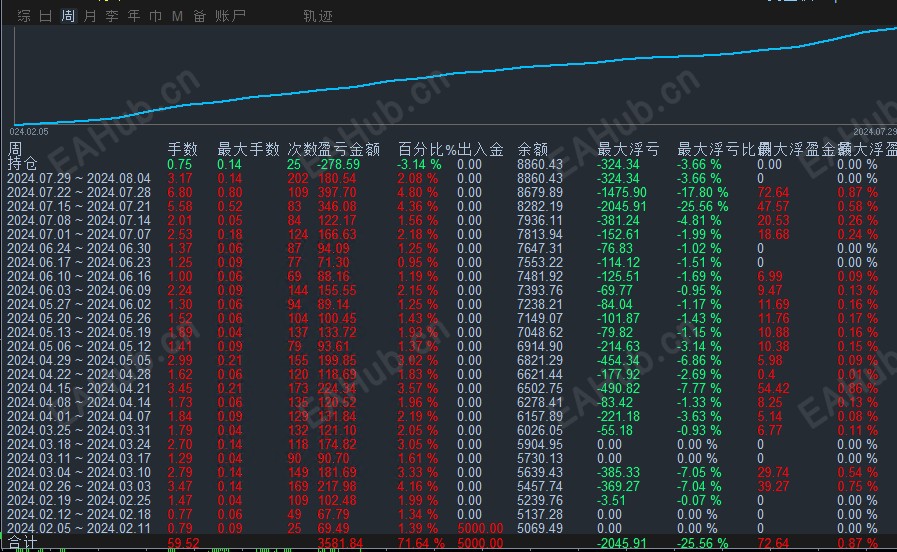Switch to the 日 daily tab
The height and width of the screenshot is (552, 897).
coord(46,16)
